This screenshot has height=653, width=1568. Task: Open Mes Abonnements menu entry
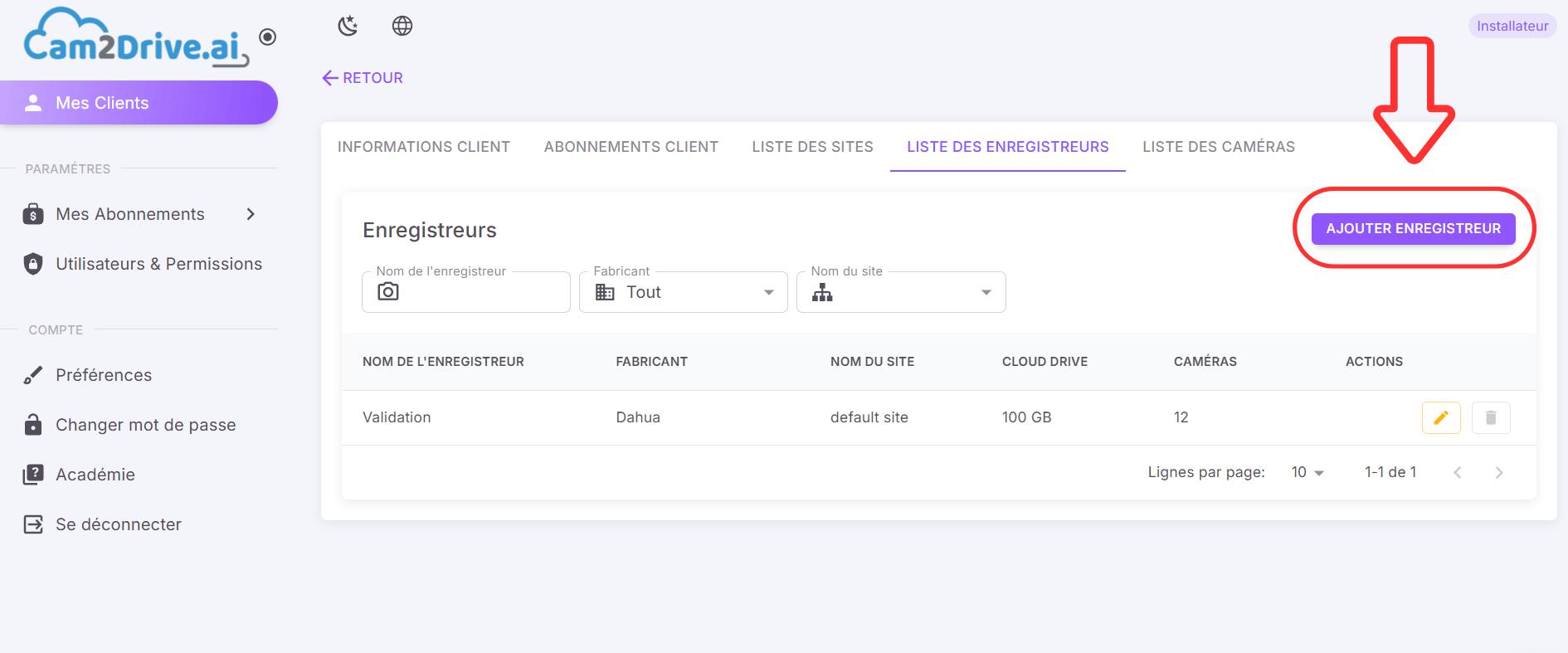[x=139, y=214]
